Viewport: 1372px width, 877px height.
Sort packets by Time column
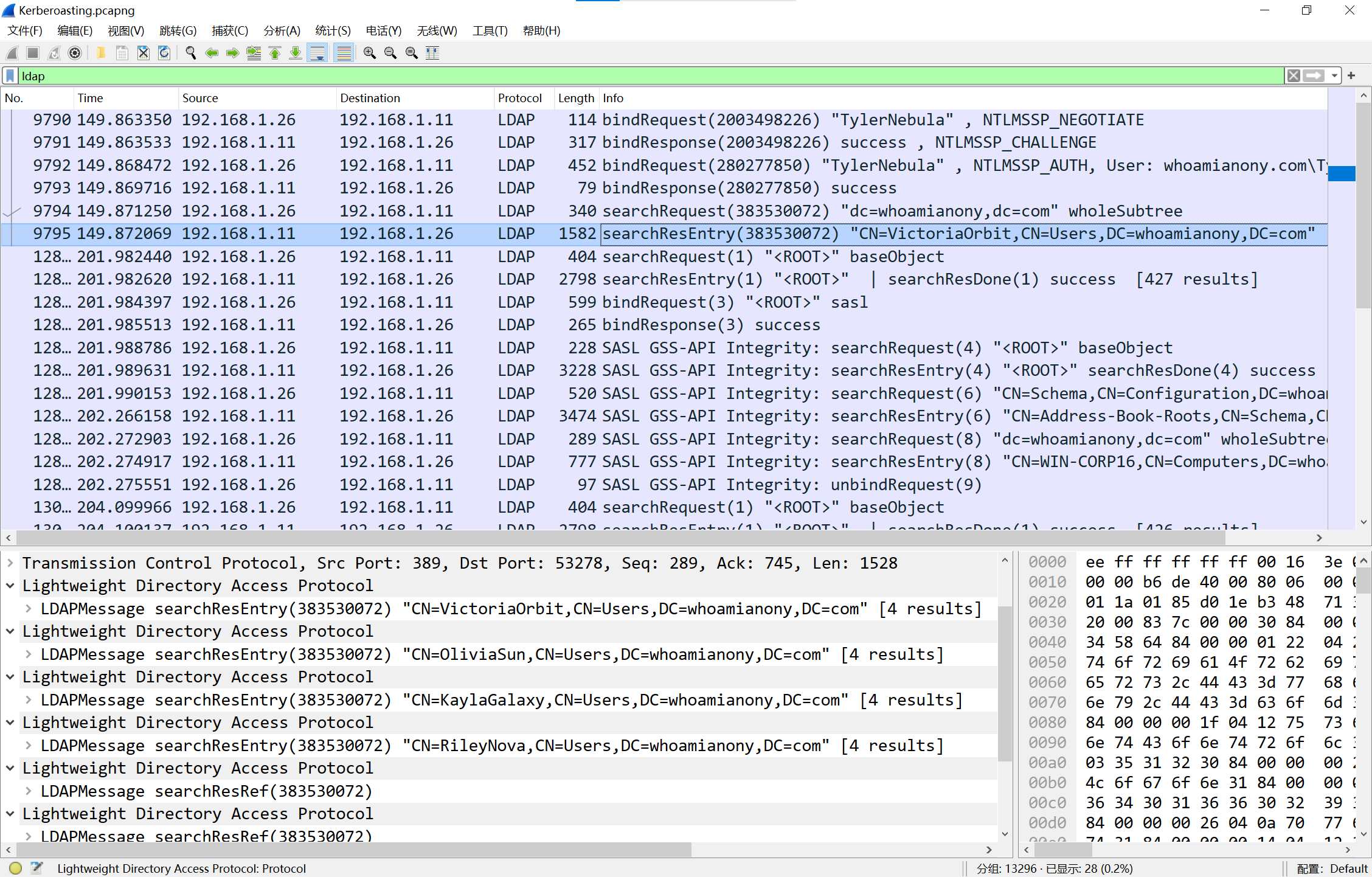tap(126, 98)
